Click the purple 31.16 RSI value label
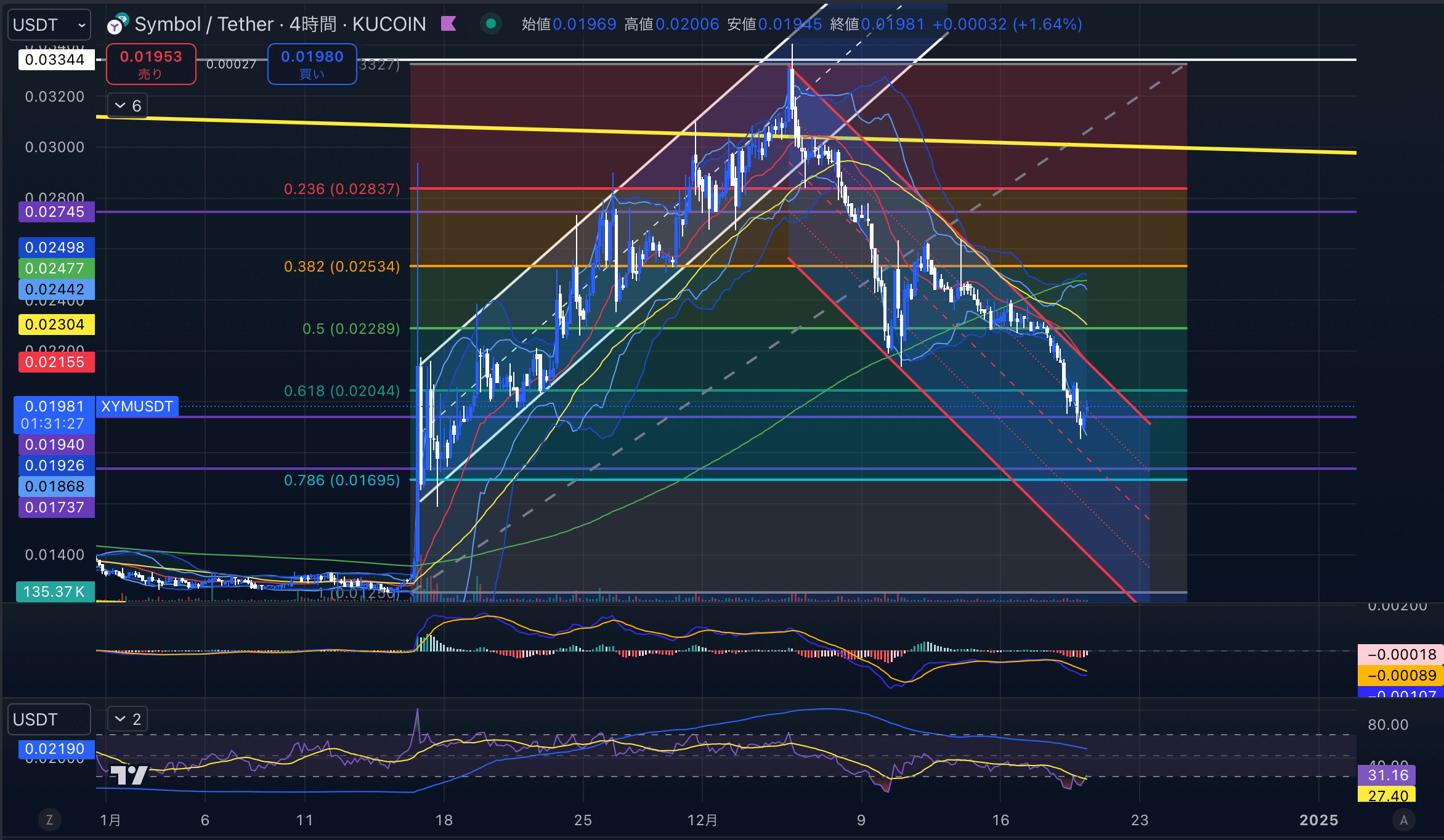The height and width of the screenshot is (840, 1444). [x=1387, y=775]
